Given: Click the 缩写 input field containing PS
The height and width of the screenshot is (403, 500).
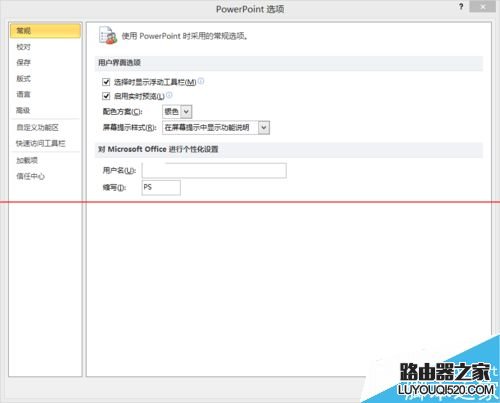Looking at the screenshot, I should pyautogui.click(x=161, y=188).
